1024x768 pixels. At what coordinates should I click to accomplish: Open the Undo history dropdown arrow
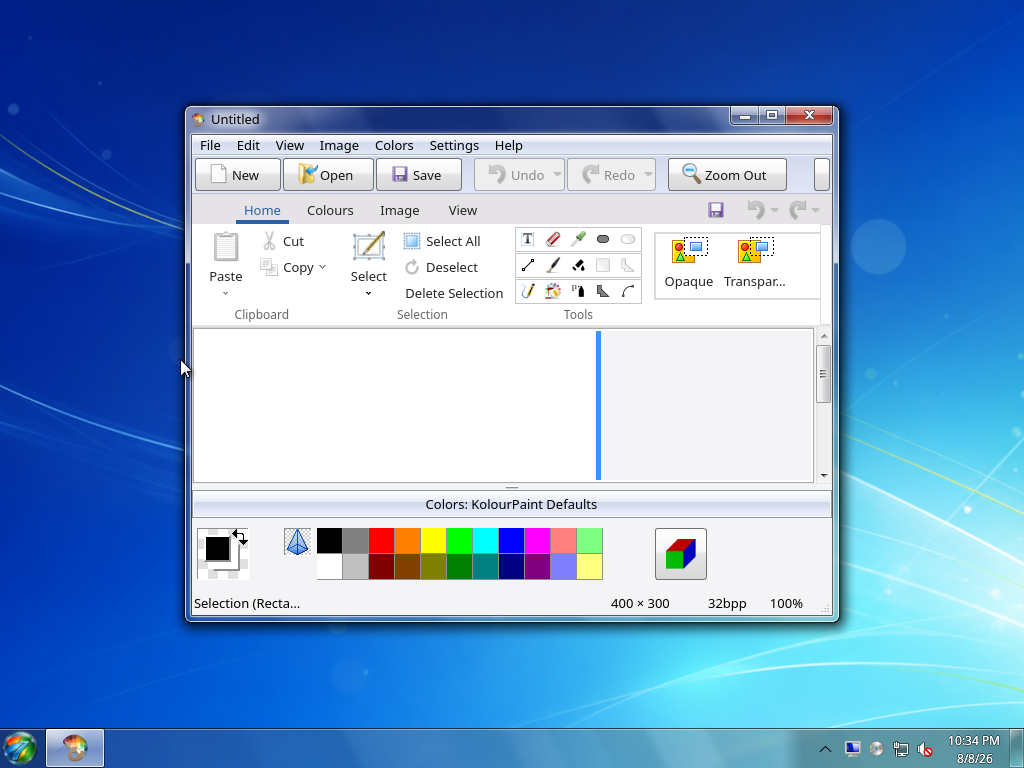(557, 174)
